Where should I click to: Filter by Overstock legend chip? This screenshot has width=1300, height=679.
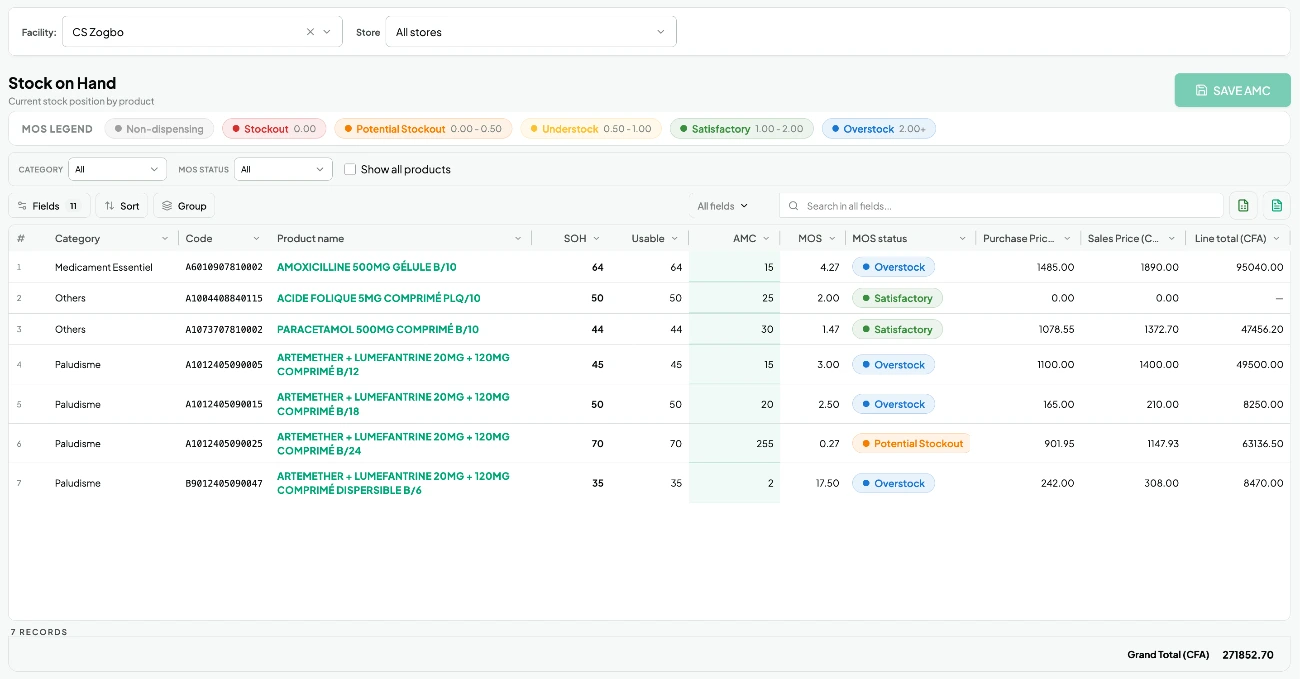[x=879, y=129]
